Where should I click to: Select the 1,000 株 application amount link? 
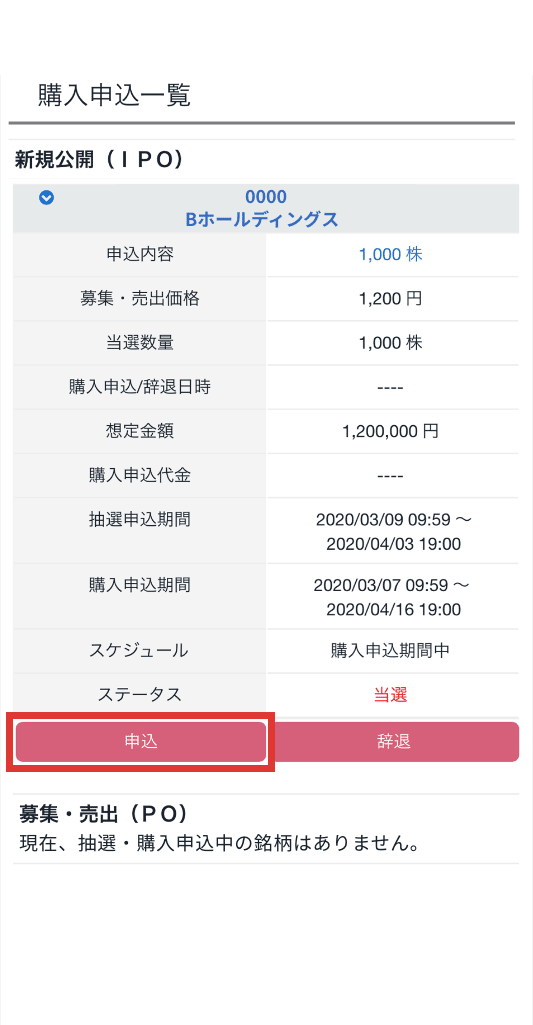[x=390, y=254]
